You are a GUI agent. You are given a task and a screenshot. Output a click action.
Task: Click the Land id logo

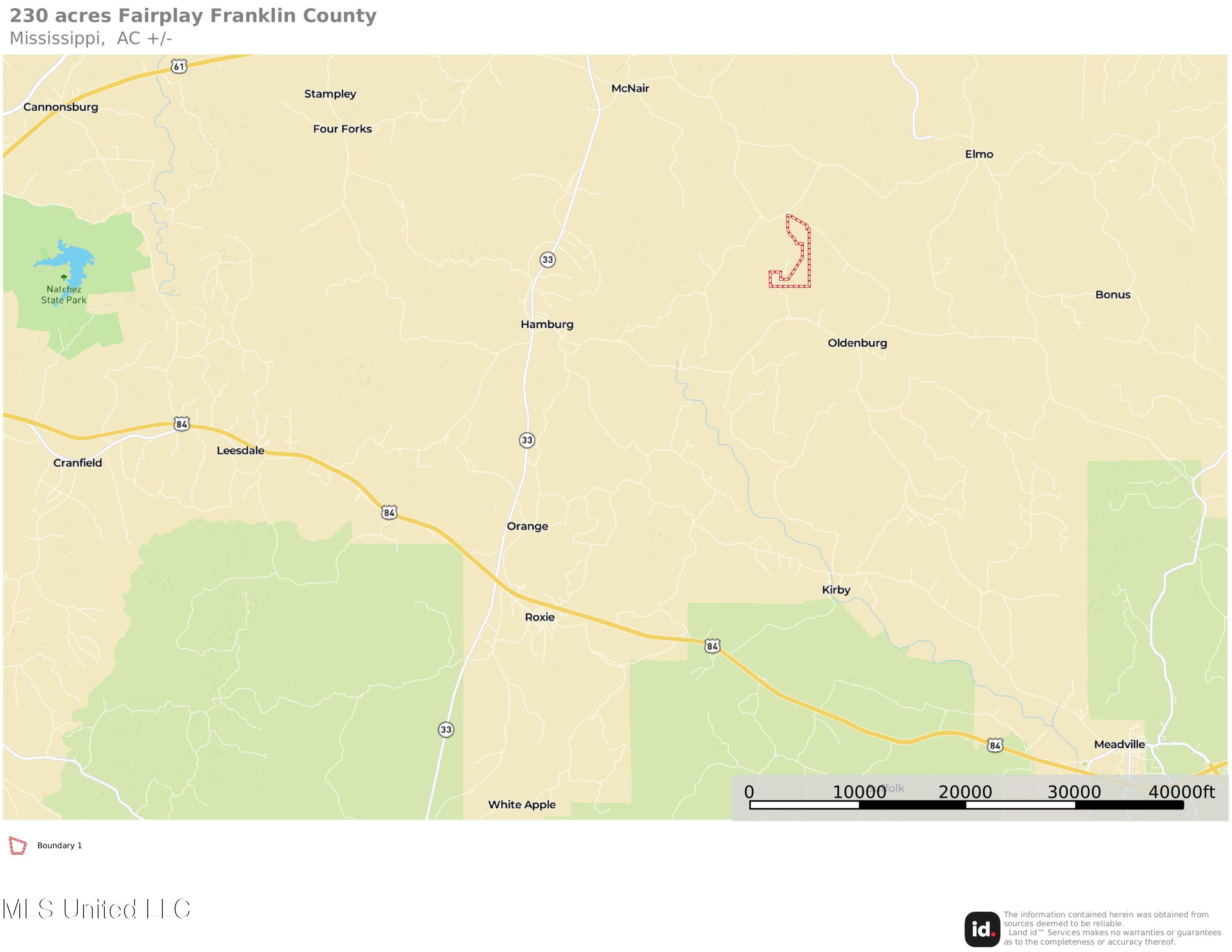pyautogui.click(x=981, y=929)
